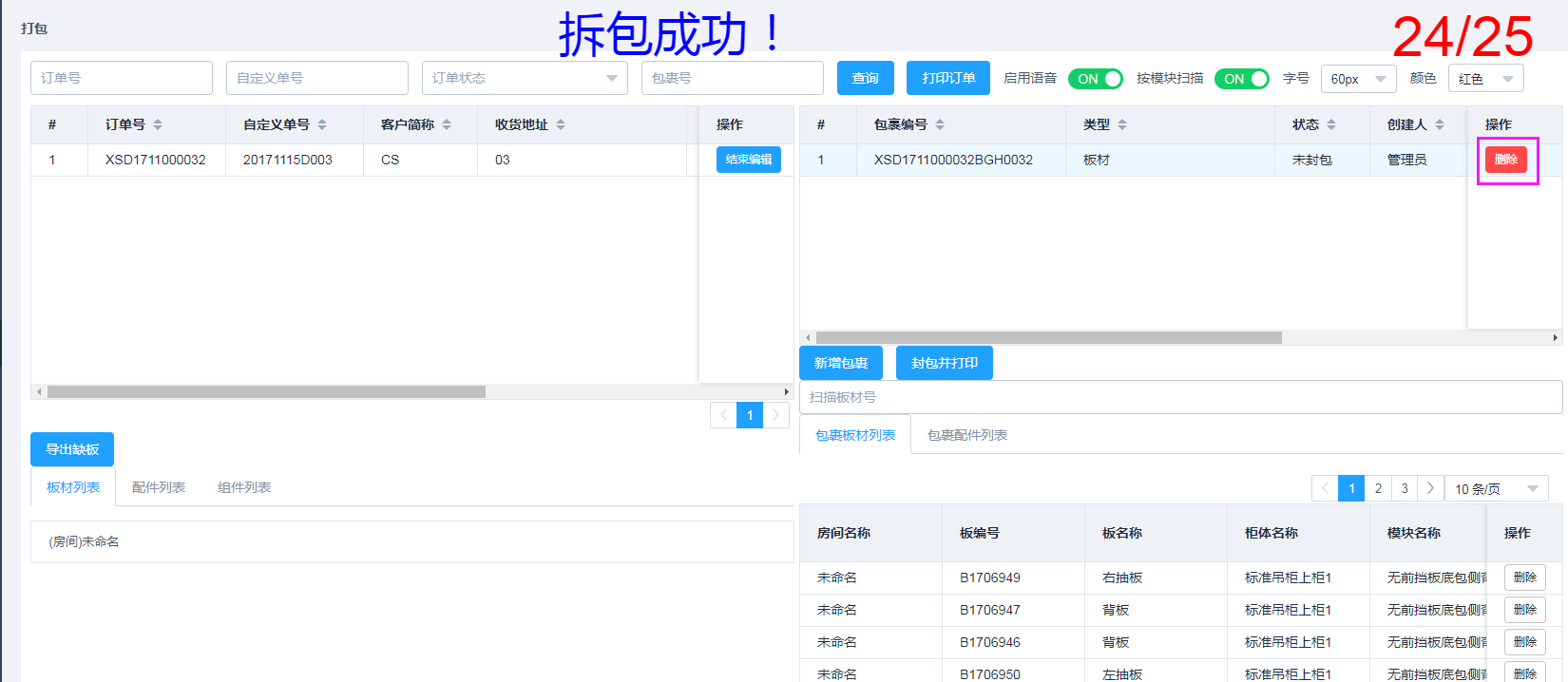
Task: Click sort arrows next to 收货地址
Action: coord(561,124)
